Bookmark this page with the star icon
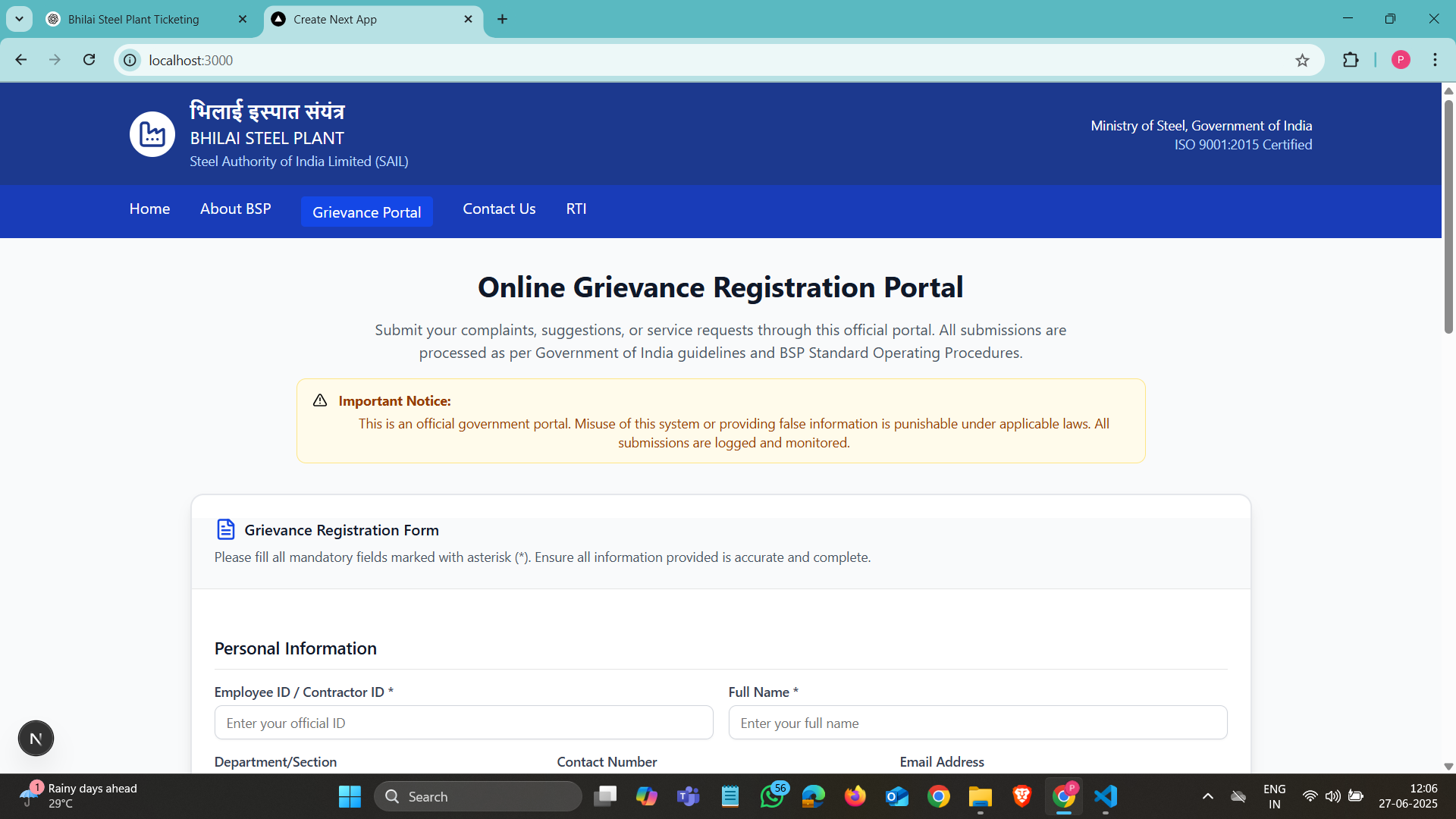1456x819 pixels. (1302, 60)
